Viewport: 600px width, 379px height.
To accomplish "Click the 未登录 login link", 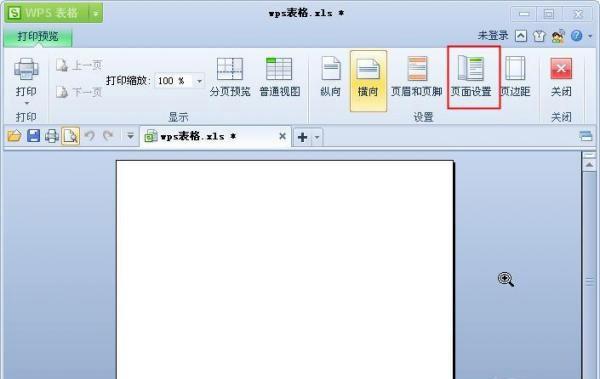I will pyautogui.click(x=493, y=36).
